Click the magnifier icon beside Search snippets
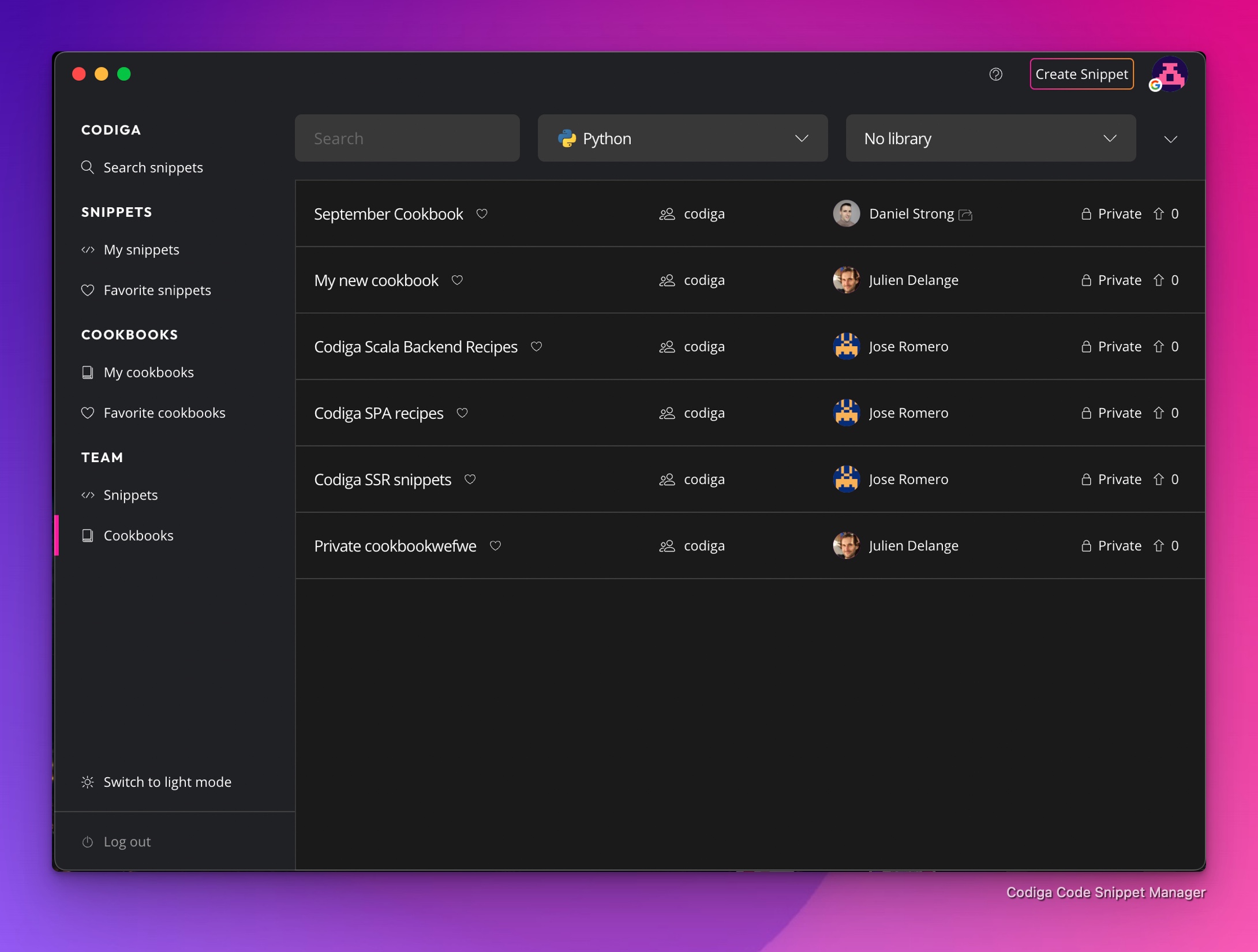Viewport: 1258px width, 952px height. click(x=88, y=167)
